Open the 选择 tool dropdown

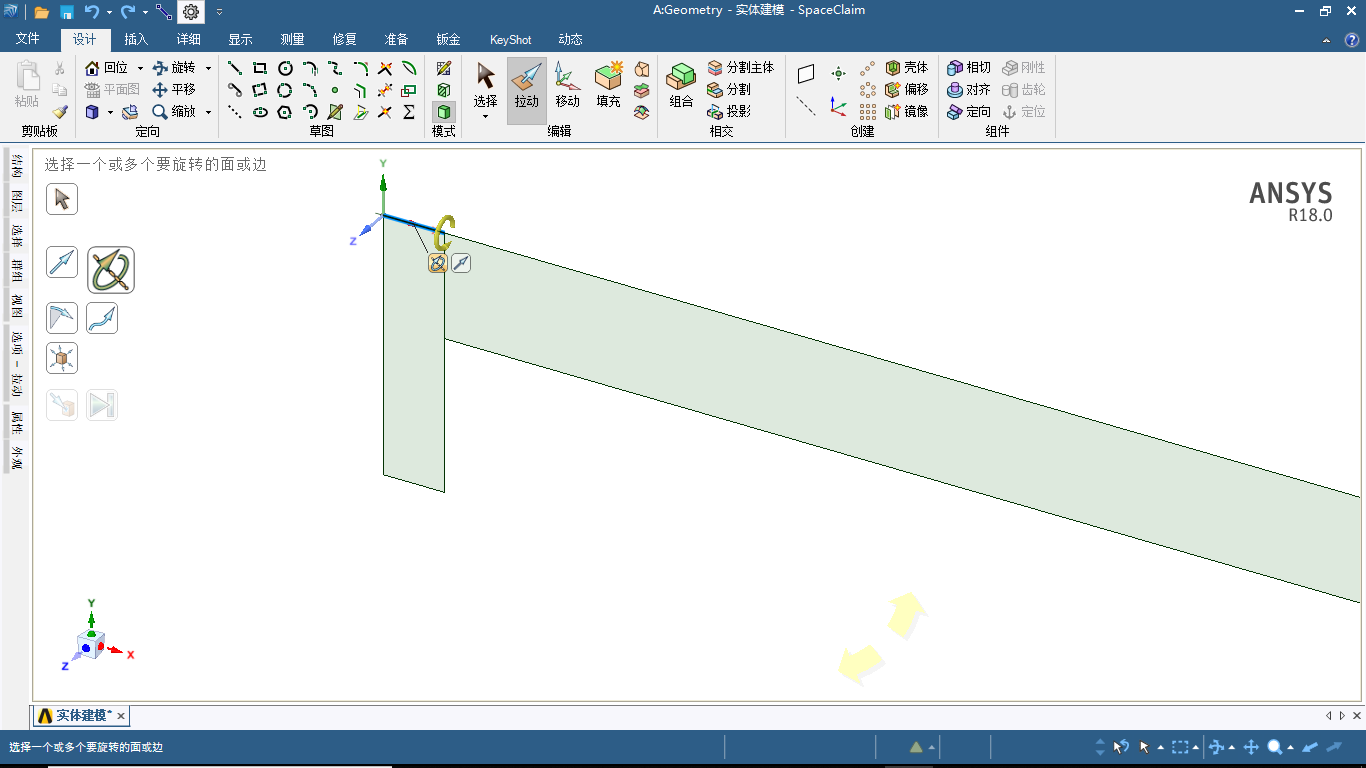point(485,116)
